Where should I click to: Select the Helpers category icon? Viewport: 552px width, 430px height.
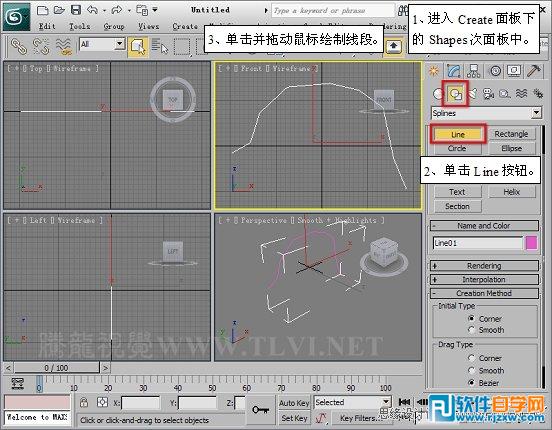pyautogui.click(x=504, y=94)
